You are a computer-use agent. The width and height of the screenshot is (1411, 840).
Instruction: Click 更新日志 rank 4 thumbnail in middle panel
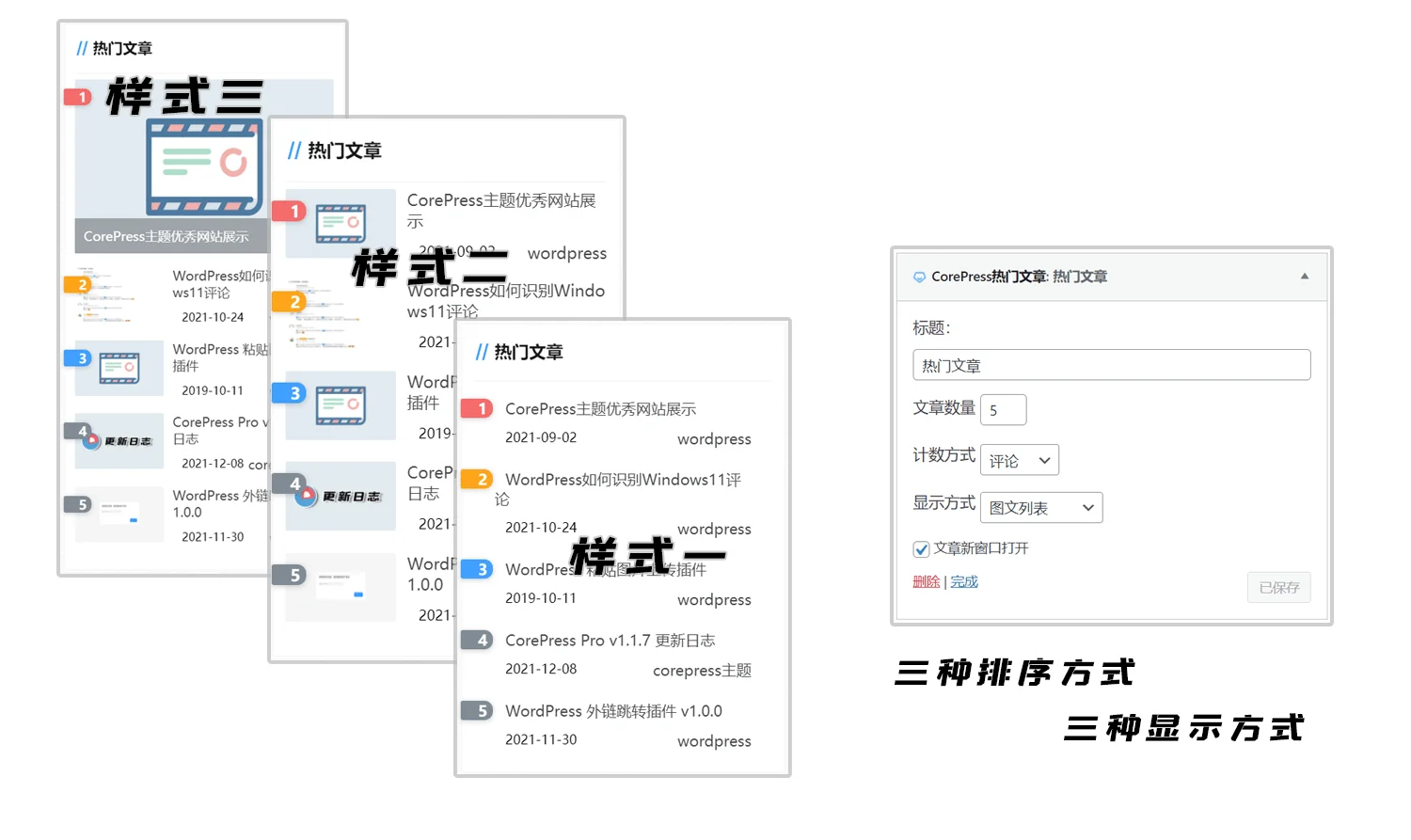click(341, 496)
